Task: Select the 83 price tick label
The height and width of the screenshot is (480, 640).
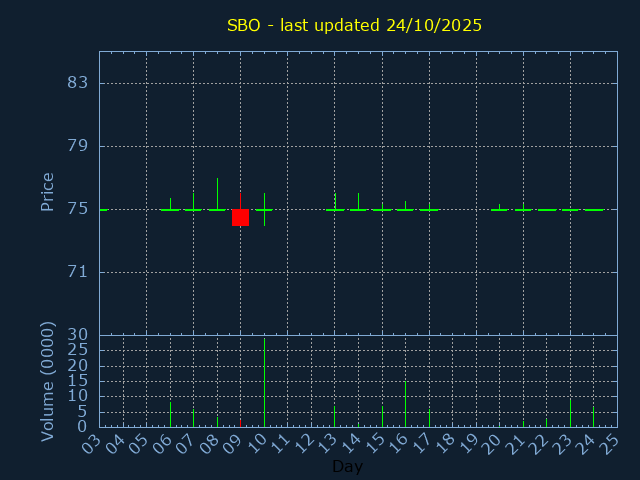Action: tap(78, 83)
